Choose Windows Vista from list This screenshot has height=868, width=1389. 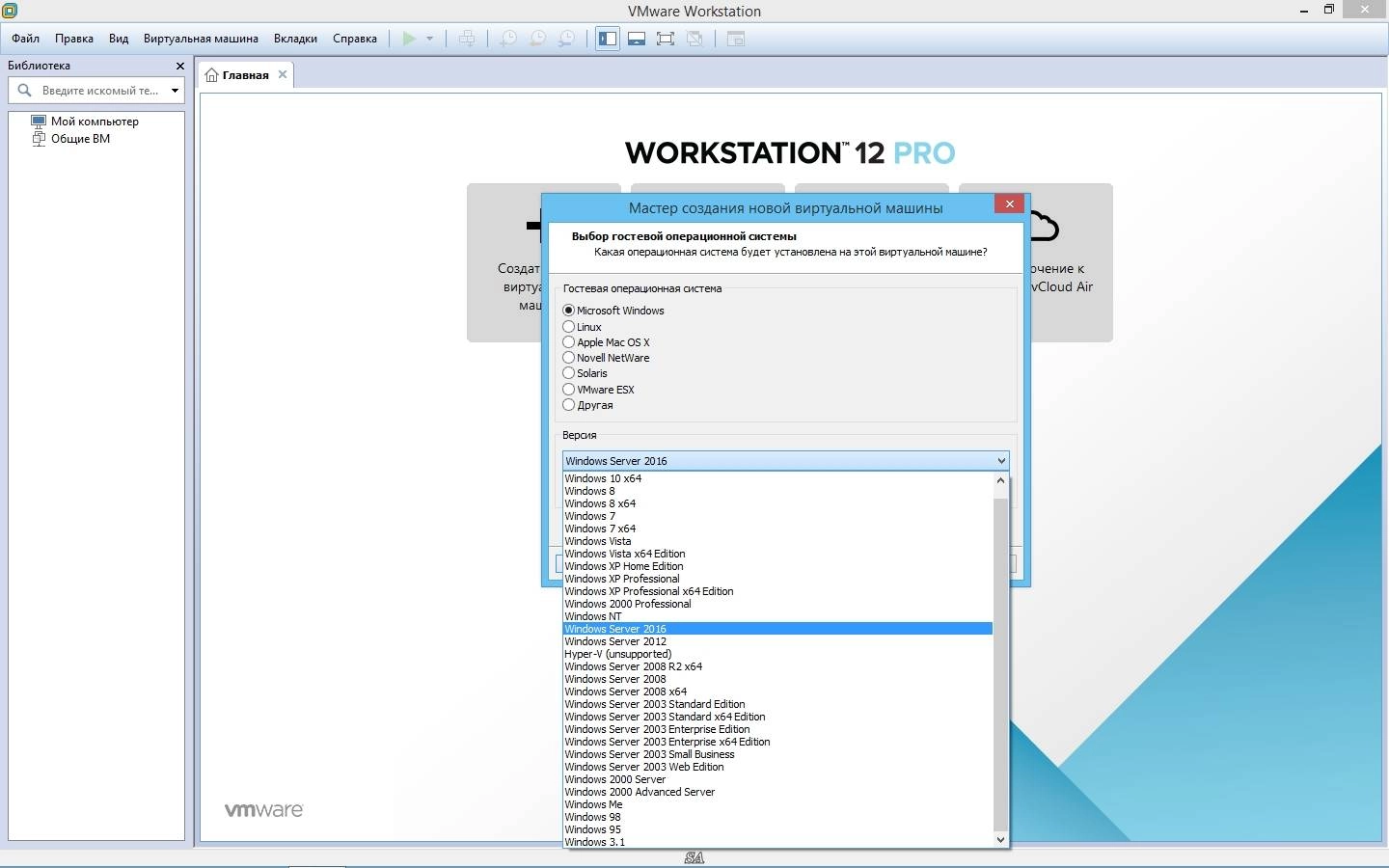777,541
